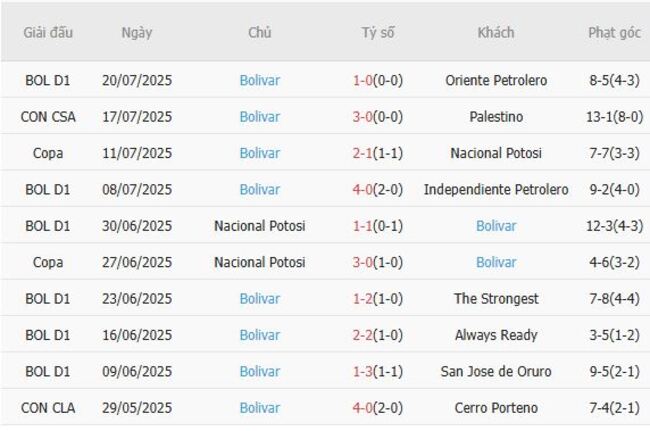Select the 13-1(8-0) corner kick statistic
The image size is (650, 431).
tap(614, 117)
